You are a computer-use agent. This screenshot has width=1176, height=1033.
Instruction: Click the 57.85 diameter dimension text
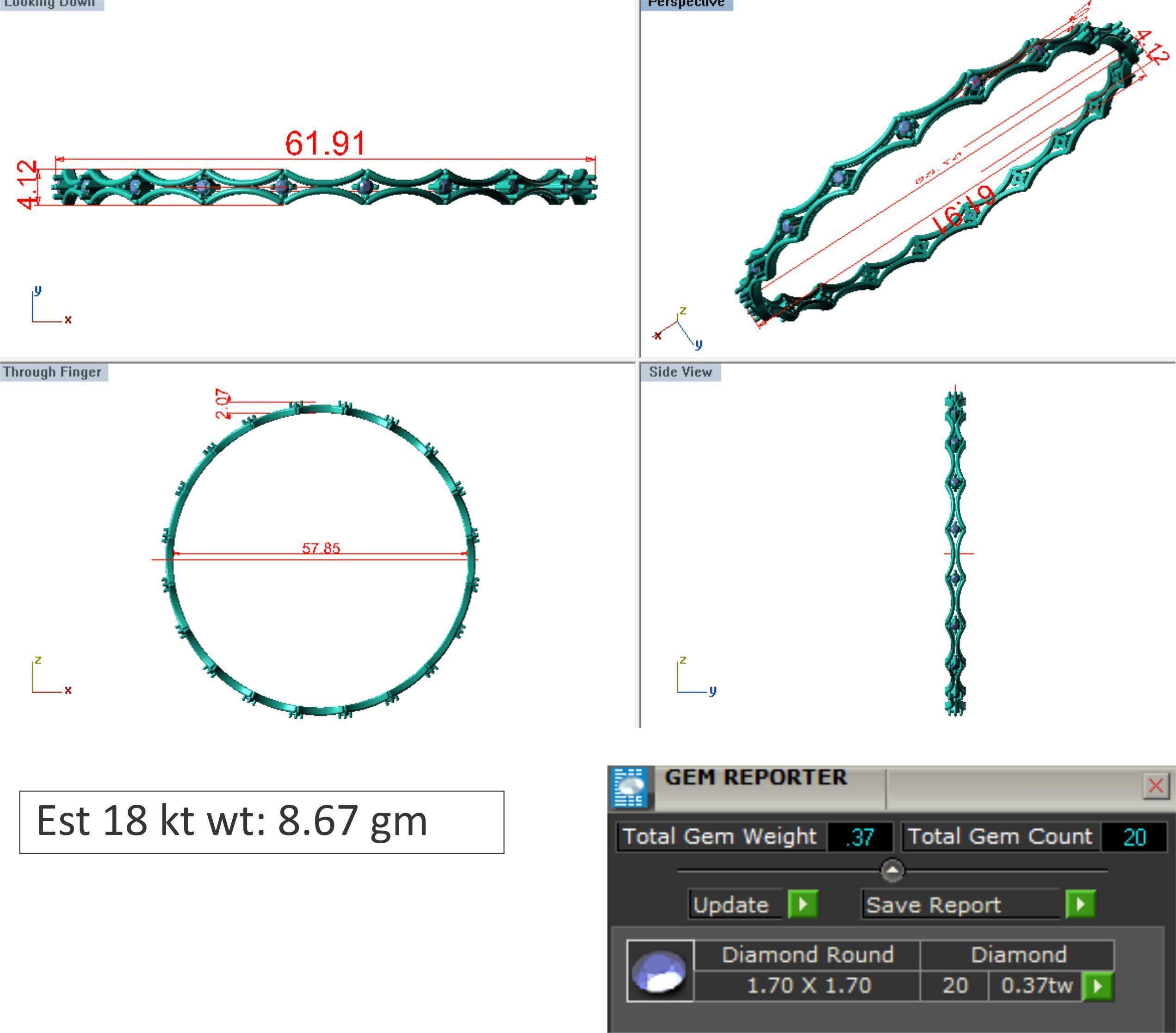point(321,548)
